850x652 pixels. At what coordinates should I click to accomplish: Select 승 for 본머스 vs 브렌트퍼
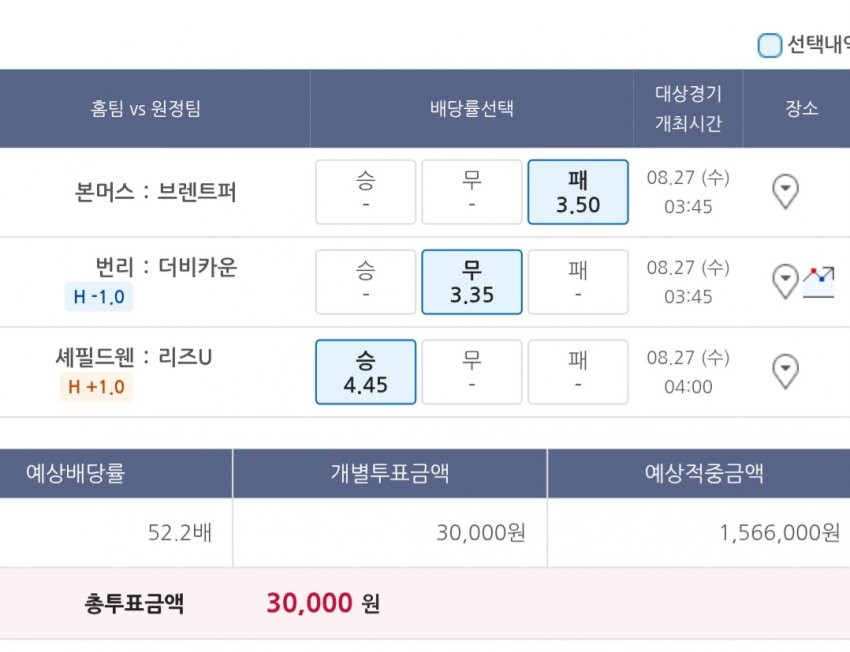pos(365,192)
